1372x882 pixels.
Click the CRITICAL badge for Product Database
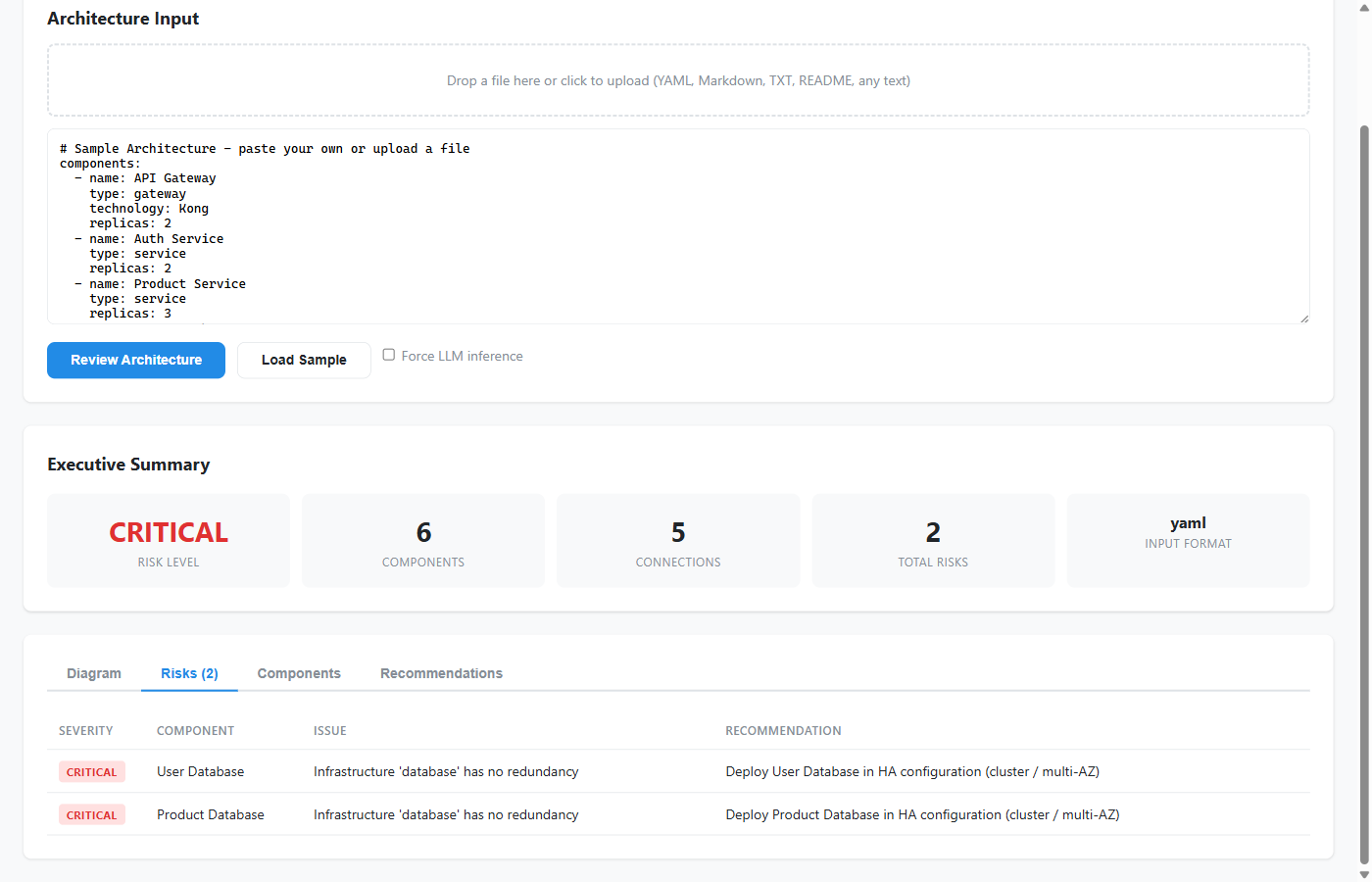[x=92, y=815]
